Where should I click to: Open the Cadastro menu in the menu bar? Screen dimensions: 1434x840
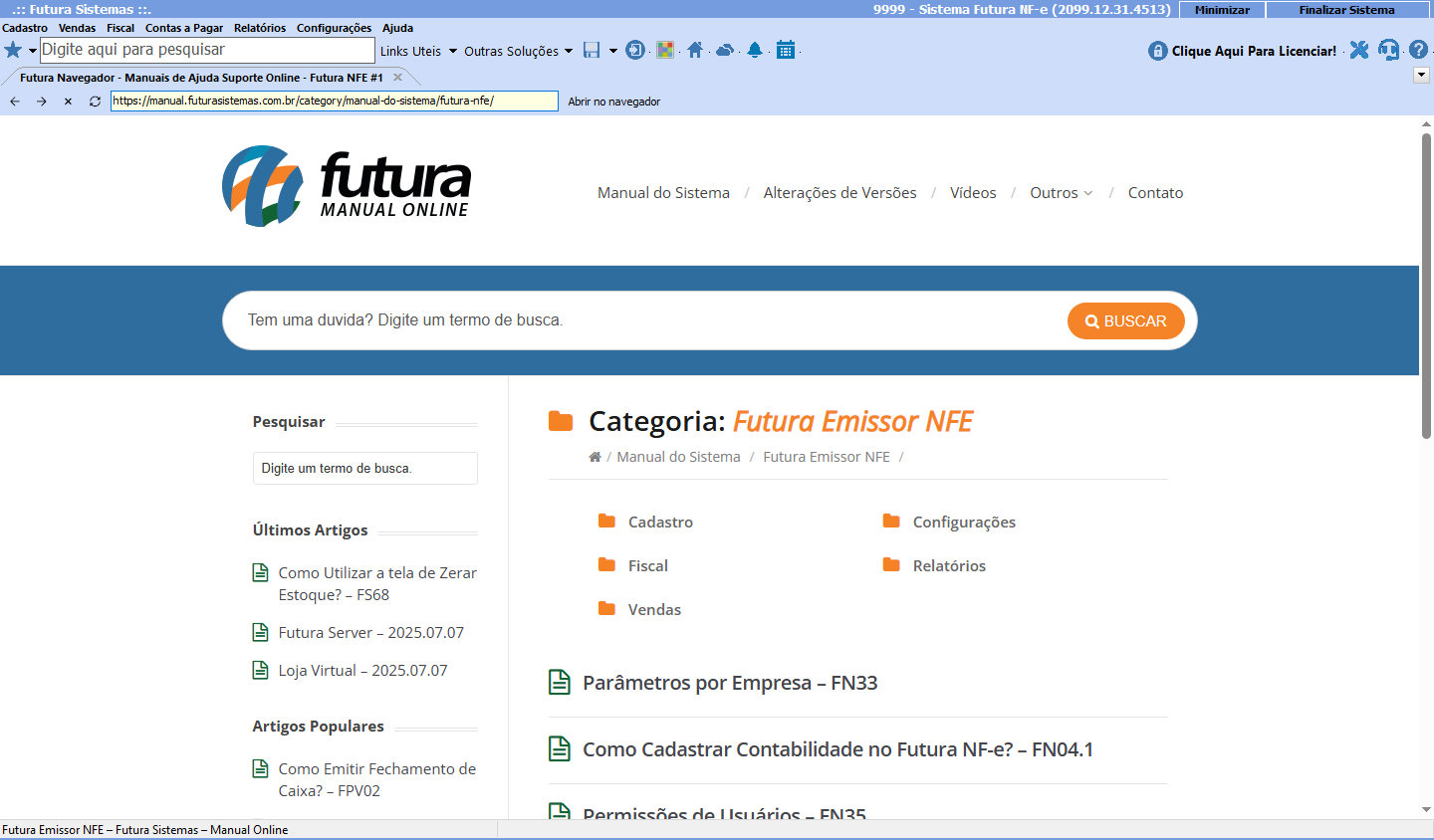click(25, 28)
